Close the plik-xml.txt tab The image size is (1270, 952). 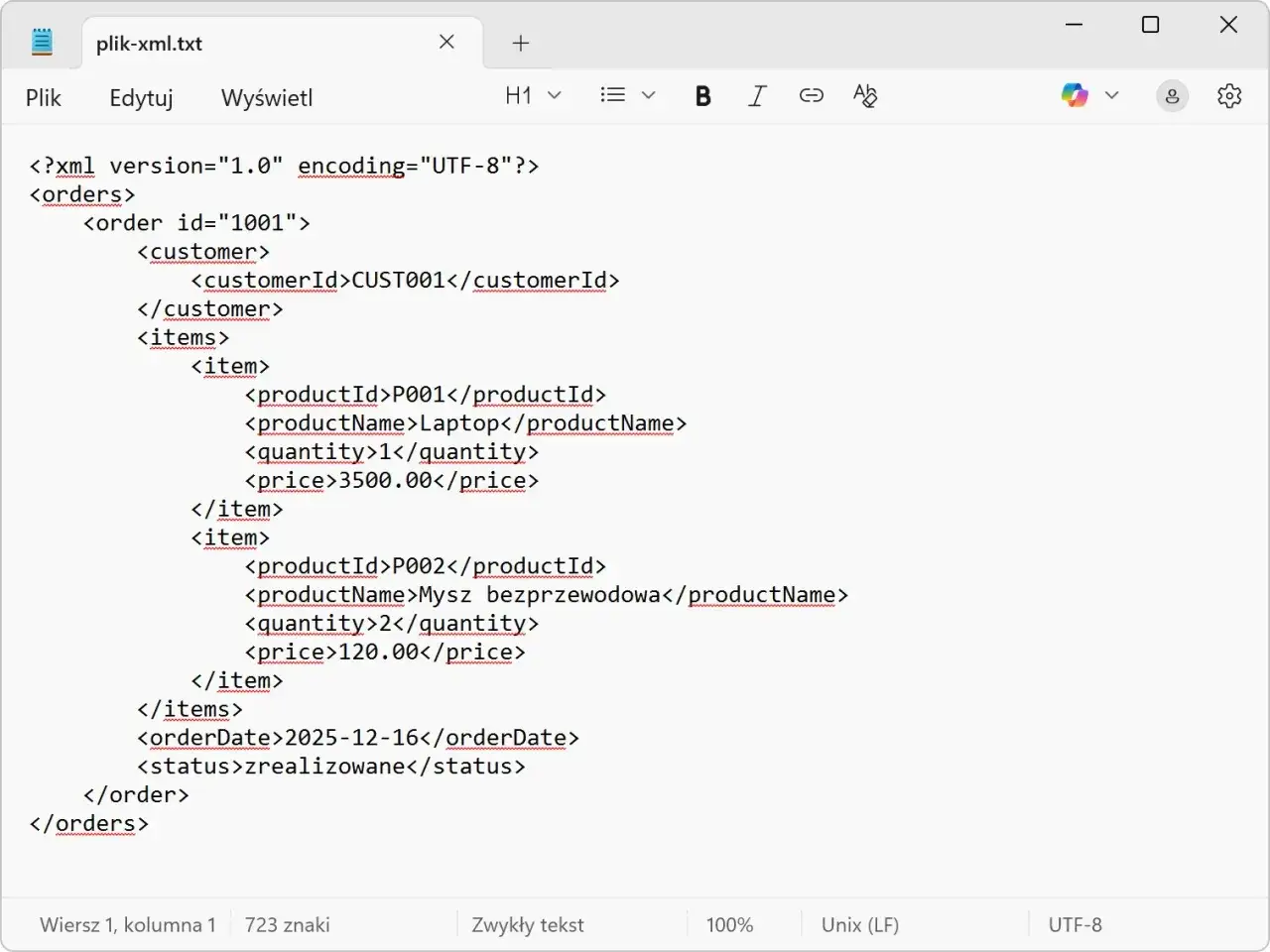(x=446, y=42)
